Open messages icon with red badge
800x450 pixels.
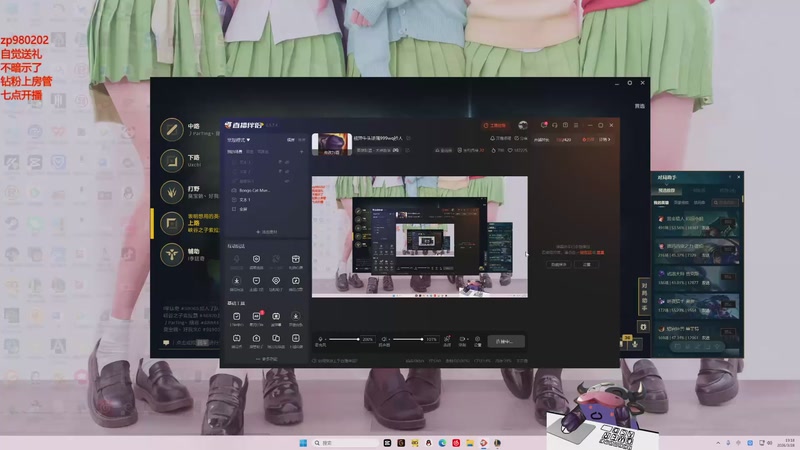click(544, 125)
